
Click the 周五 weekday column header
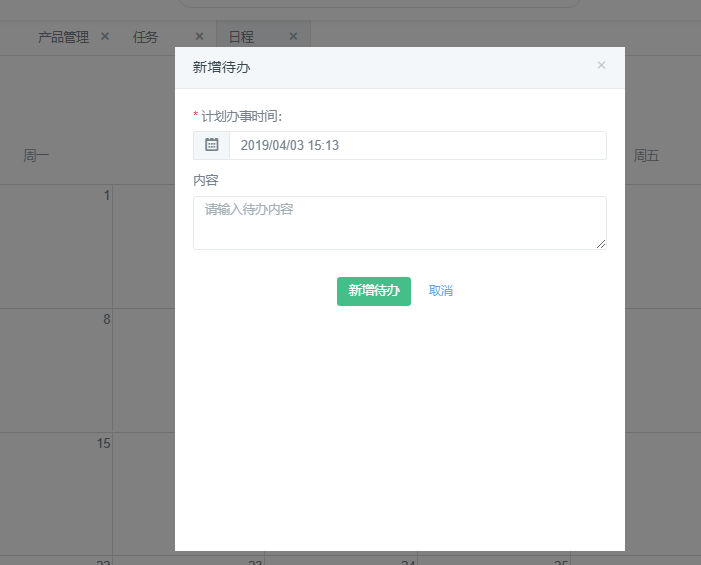click(x=646, y=156)
